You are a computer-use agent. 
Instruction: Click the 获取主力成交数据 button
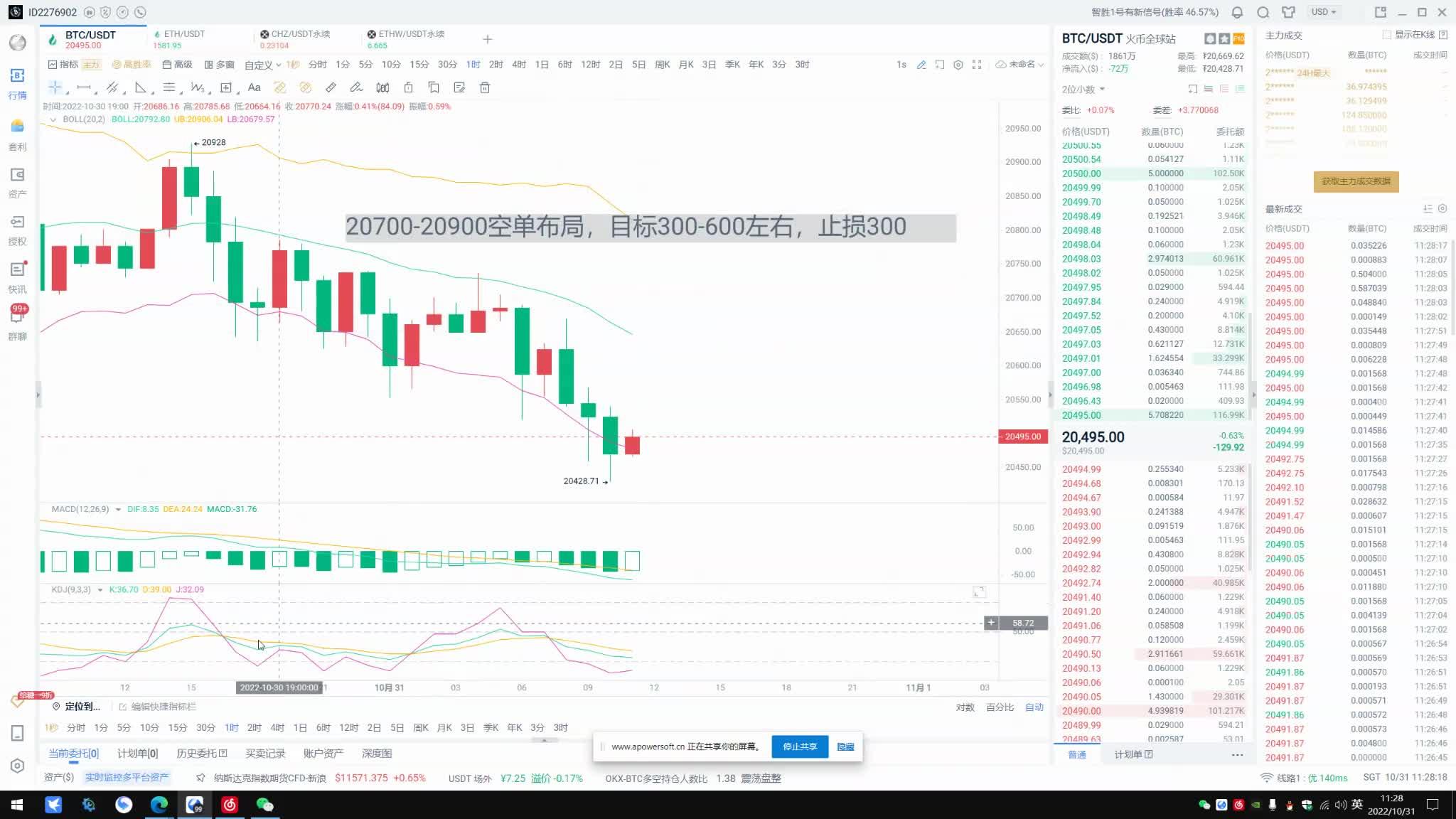[1356, 181]
